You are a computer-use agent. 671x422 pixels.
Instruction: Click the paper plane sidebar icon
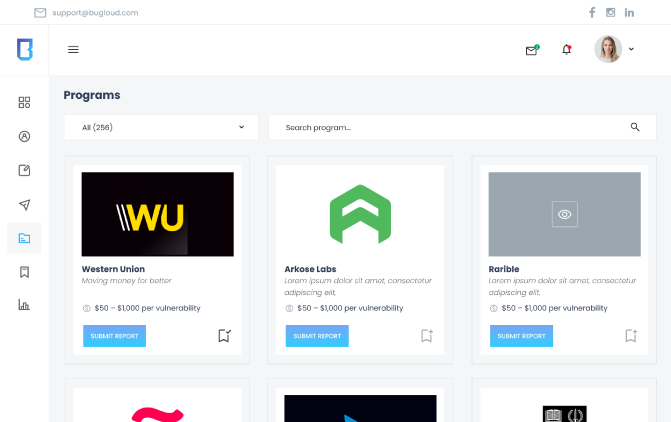pyautogui.click(x=24, y=205)
